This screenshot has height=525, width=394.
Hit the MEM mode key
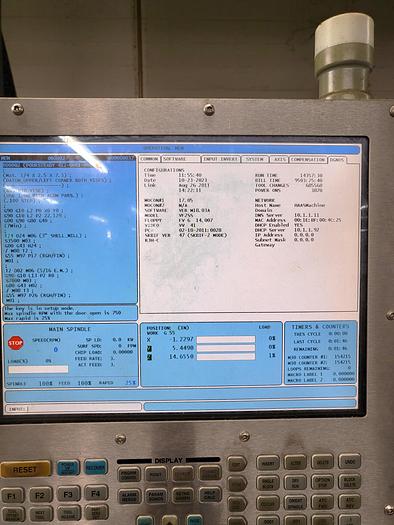point(237,484)
